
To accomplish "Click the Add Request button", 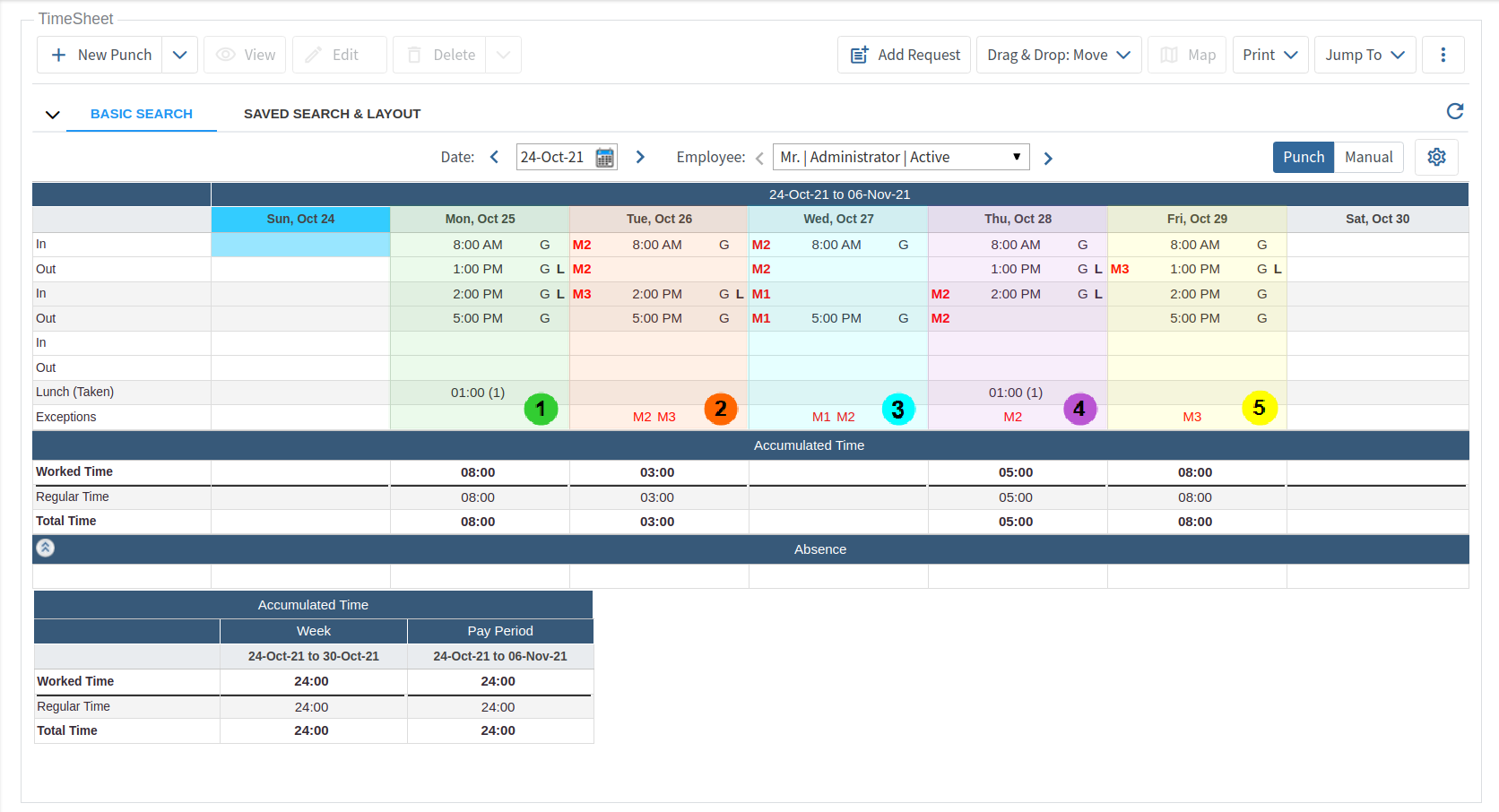I will coord(904,55).
